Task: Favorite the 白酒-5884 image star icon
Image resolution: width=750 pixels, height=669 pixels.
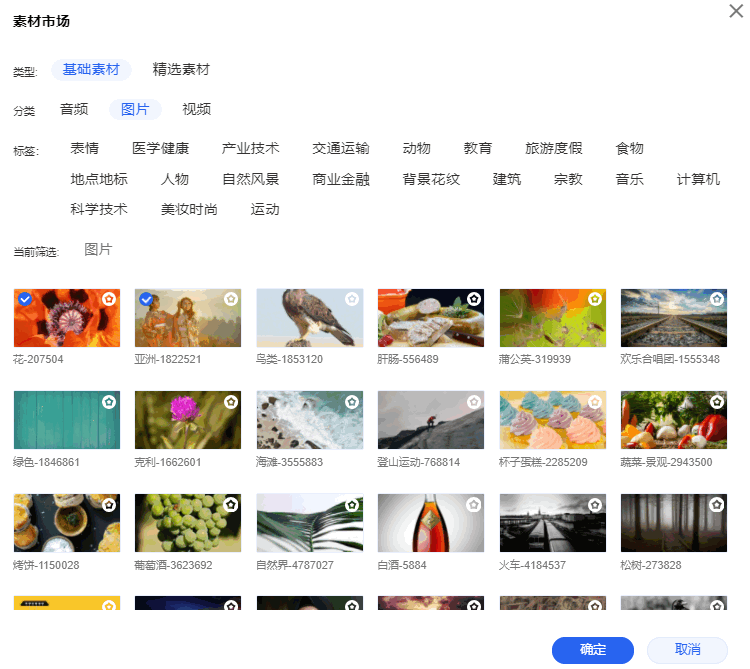Action: (x=474, y=504)
